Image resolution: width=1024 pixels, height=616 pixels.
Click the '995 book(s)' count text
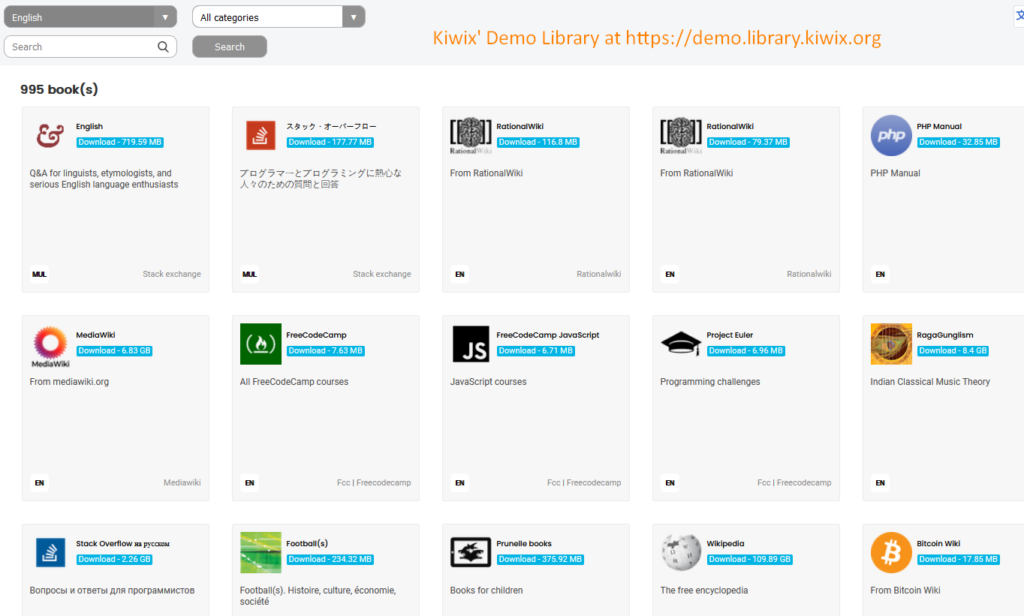click(x=59, y=89)
